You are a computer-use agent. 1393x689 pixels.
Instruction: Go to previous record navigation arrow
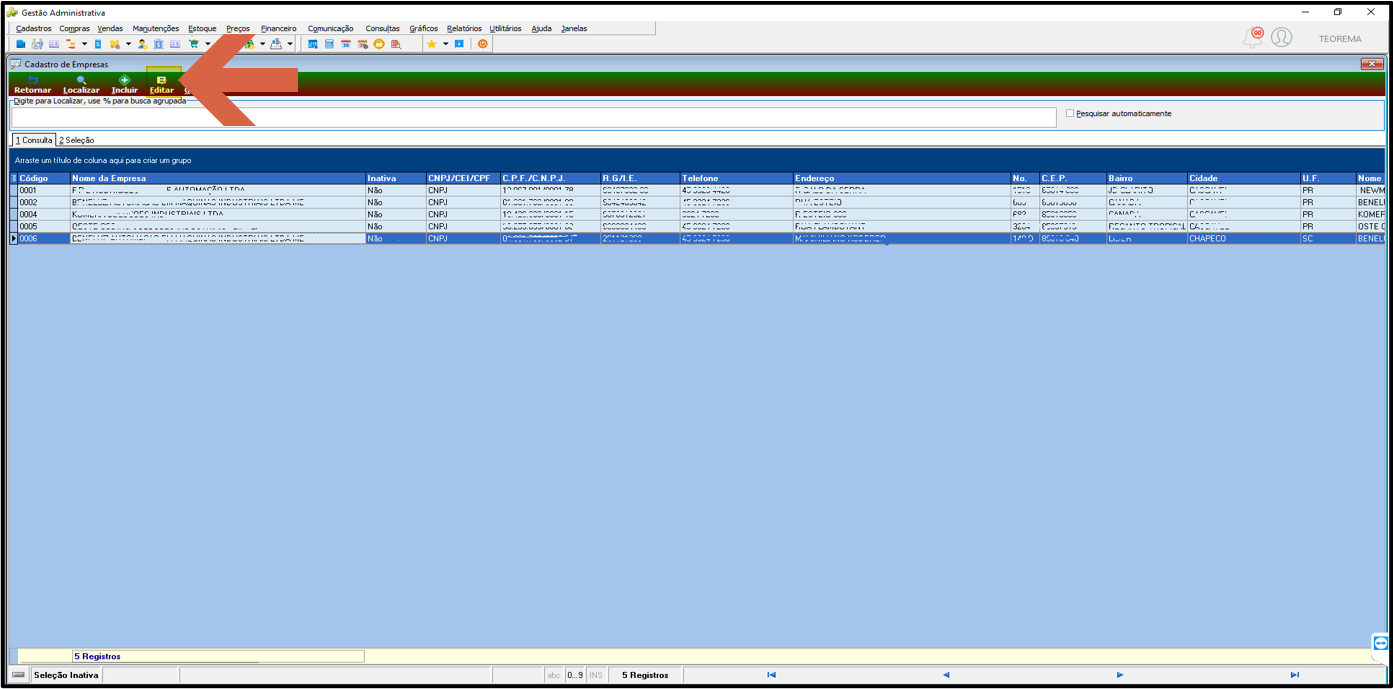[x=946, y=675]
